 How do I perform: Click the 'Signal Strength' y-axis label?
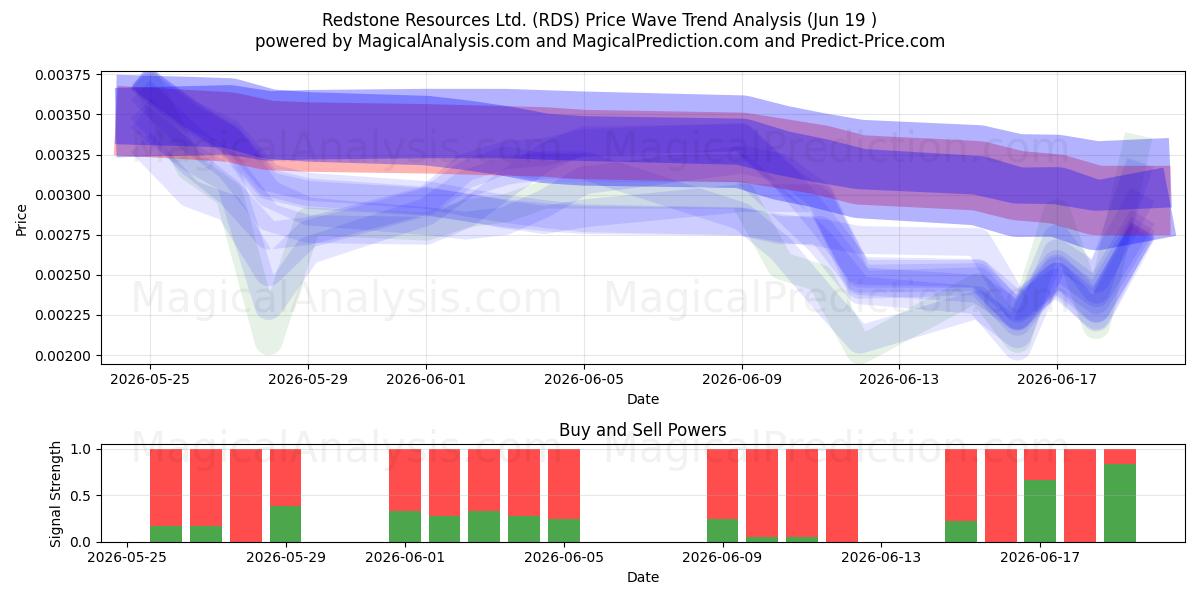pos(56,494)
